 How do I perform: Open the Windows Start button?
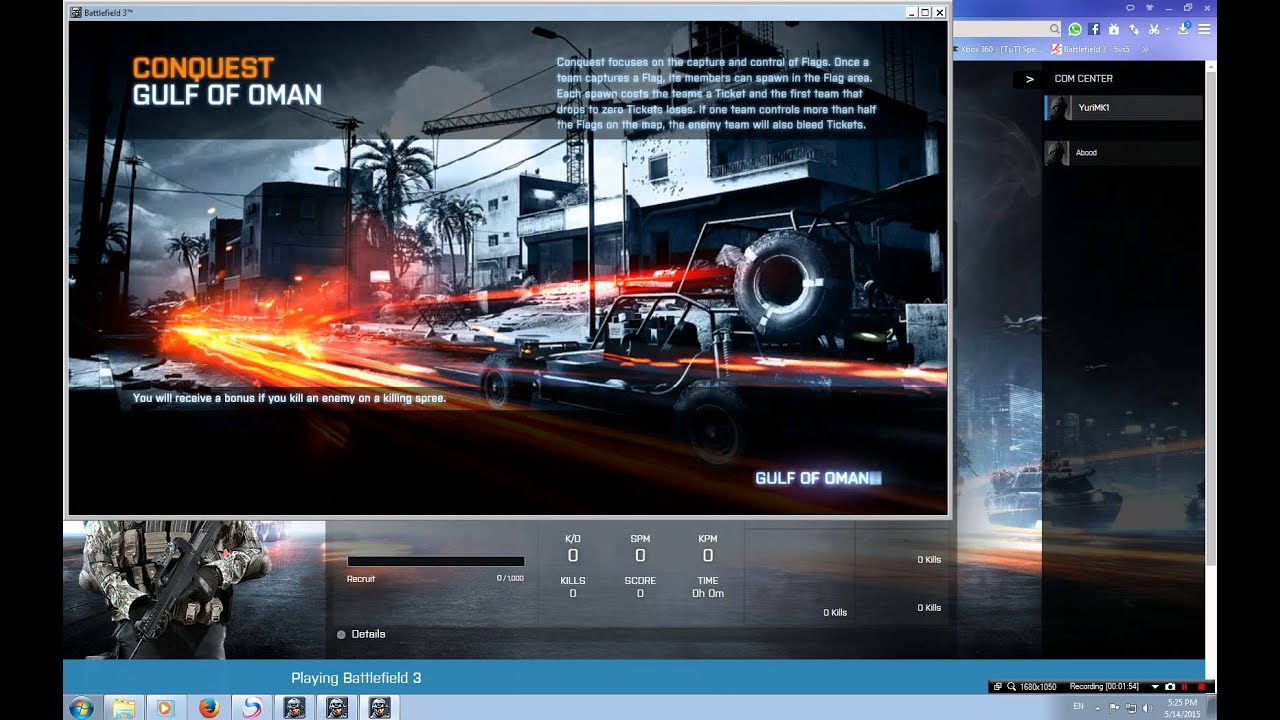pos(81,708)
